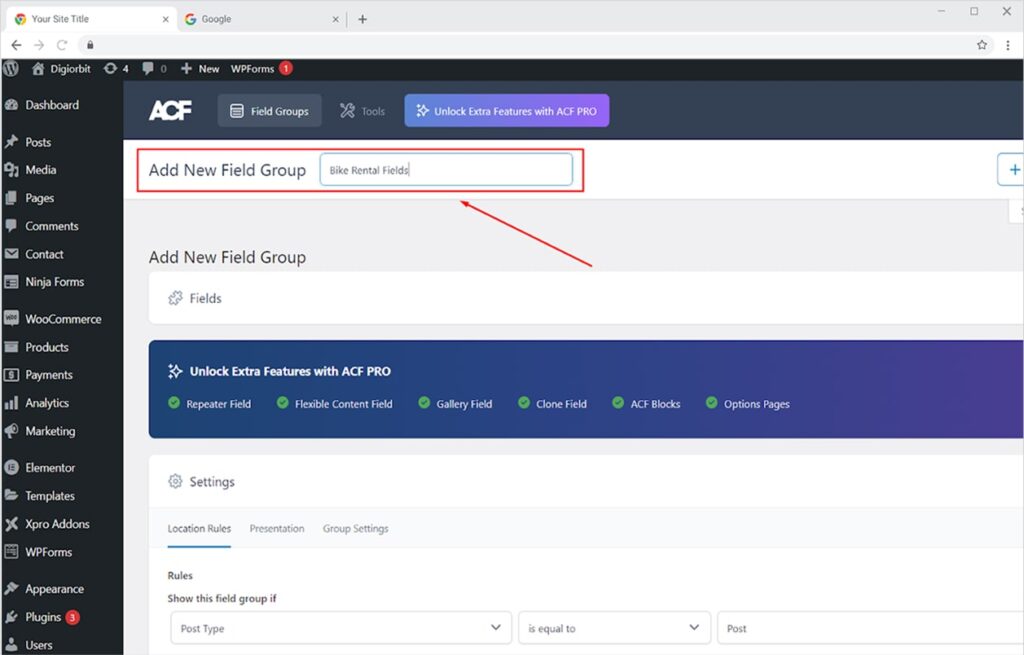
Task: Open the Field Groups tab
Action: (x=269, y=111)
